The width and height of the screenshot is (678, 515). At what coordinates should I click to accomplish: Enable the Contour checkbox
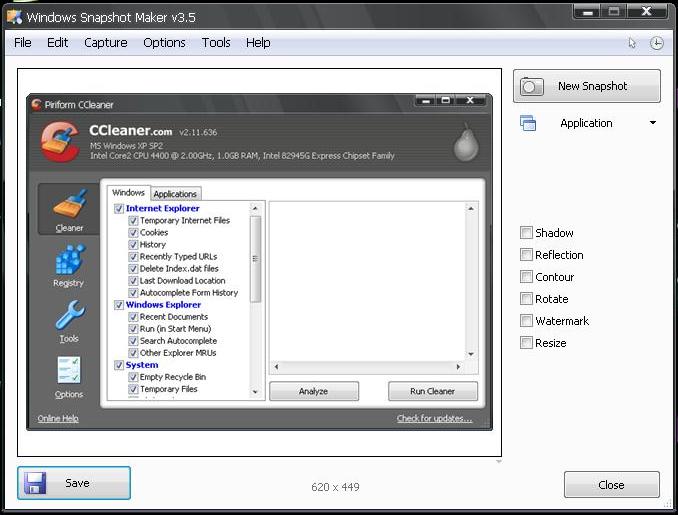526,277
